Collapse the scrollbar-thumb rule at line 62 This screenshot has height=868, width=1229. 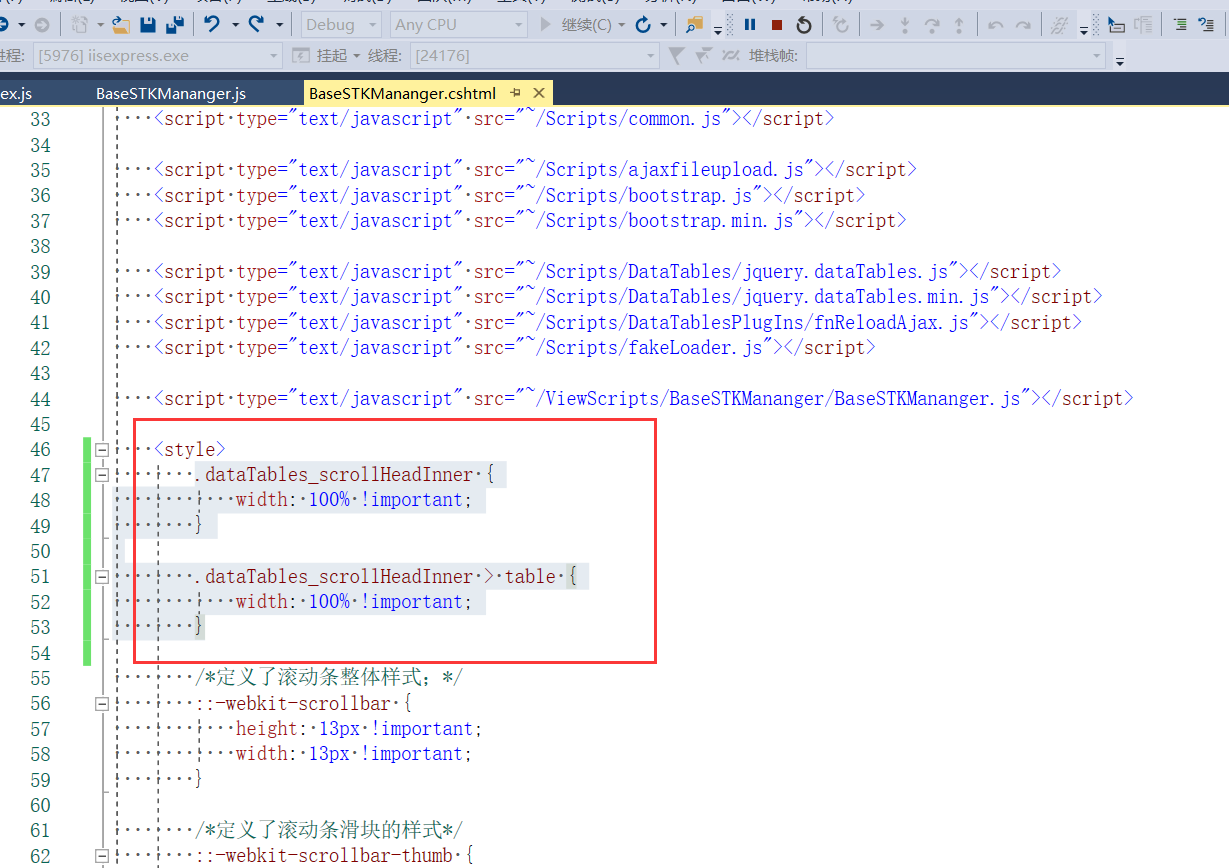pos(102,857)
